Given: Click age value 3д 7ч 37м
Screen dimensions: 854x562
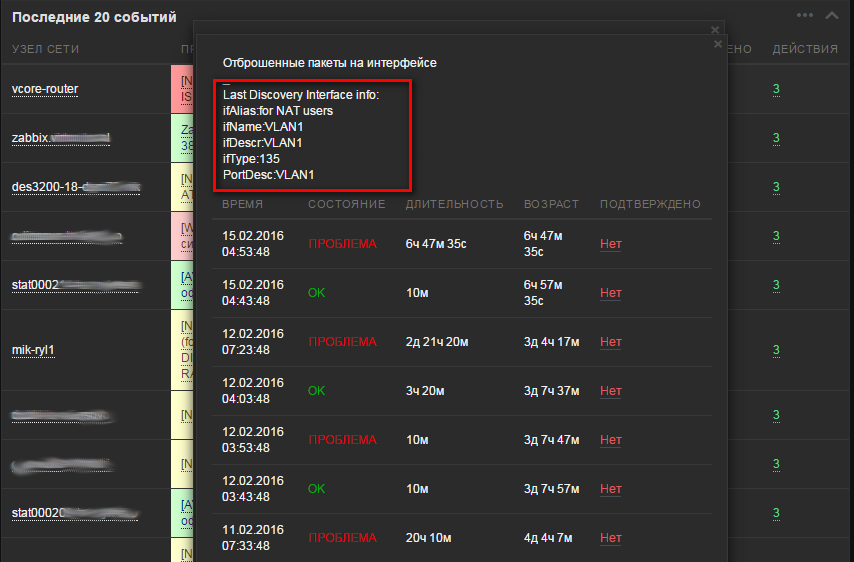Looking at the screenshot, I should [x=551, y=391].
